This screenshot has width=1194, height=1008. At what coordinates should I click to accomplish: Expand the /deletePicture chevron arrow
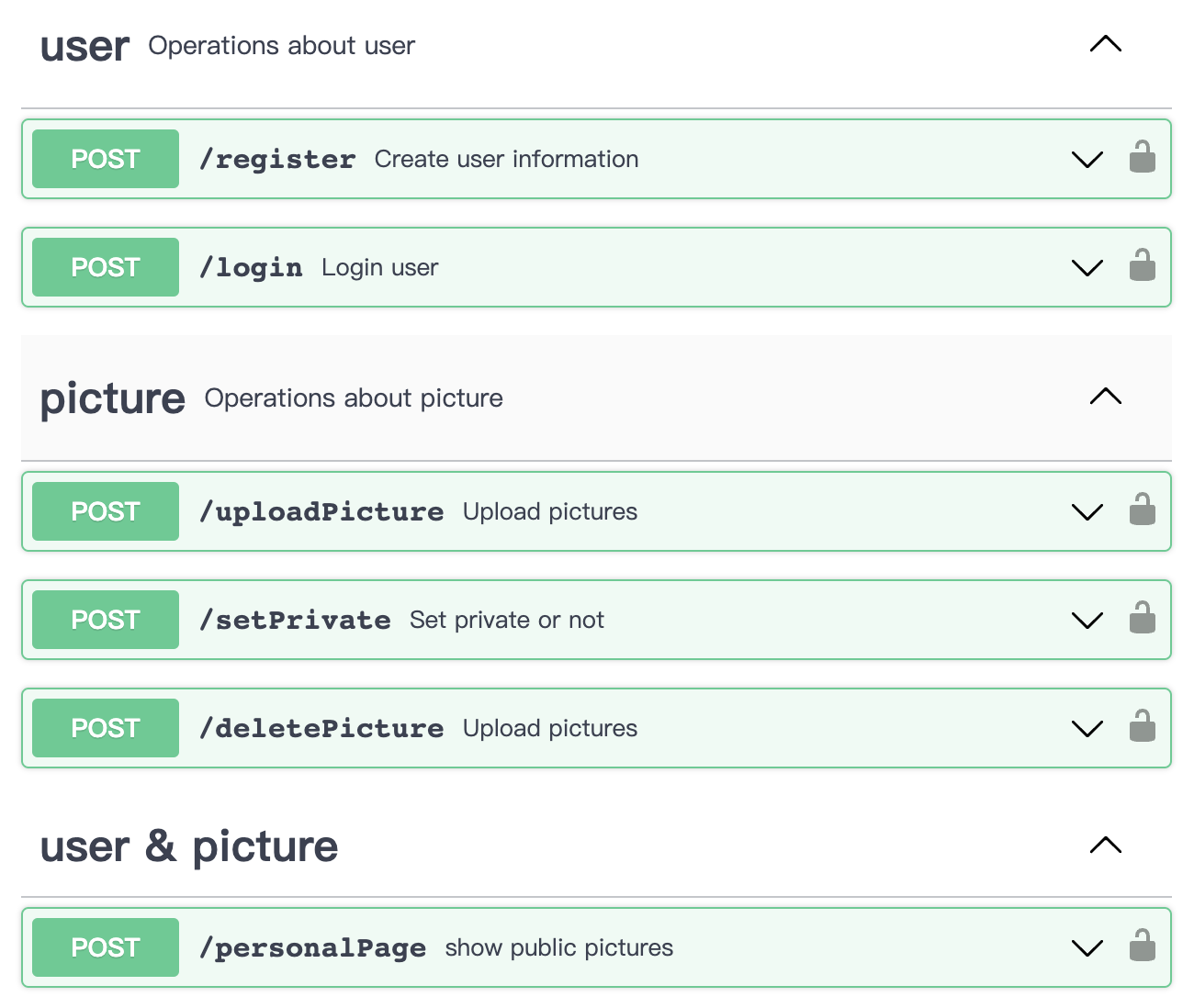tap(1087, 729)
